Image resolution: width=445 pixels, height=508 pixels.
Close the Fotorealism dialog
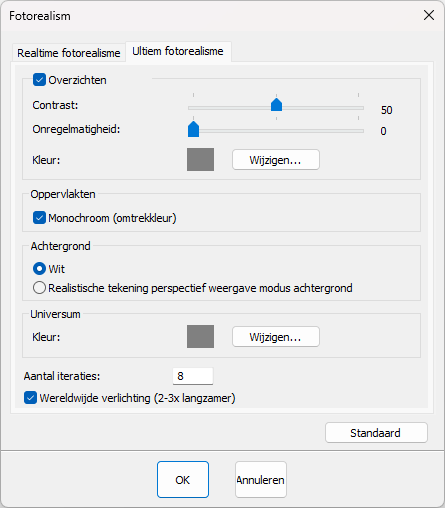point(429,15)
